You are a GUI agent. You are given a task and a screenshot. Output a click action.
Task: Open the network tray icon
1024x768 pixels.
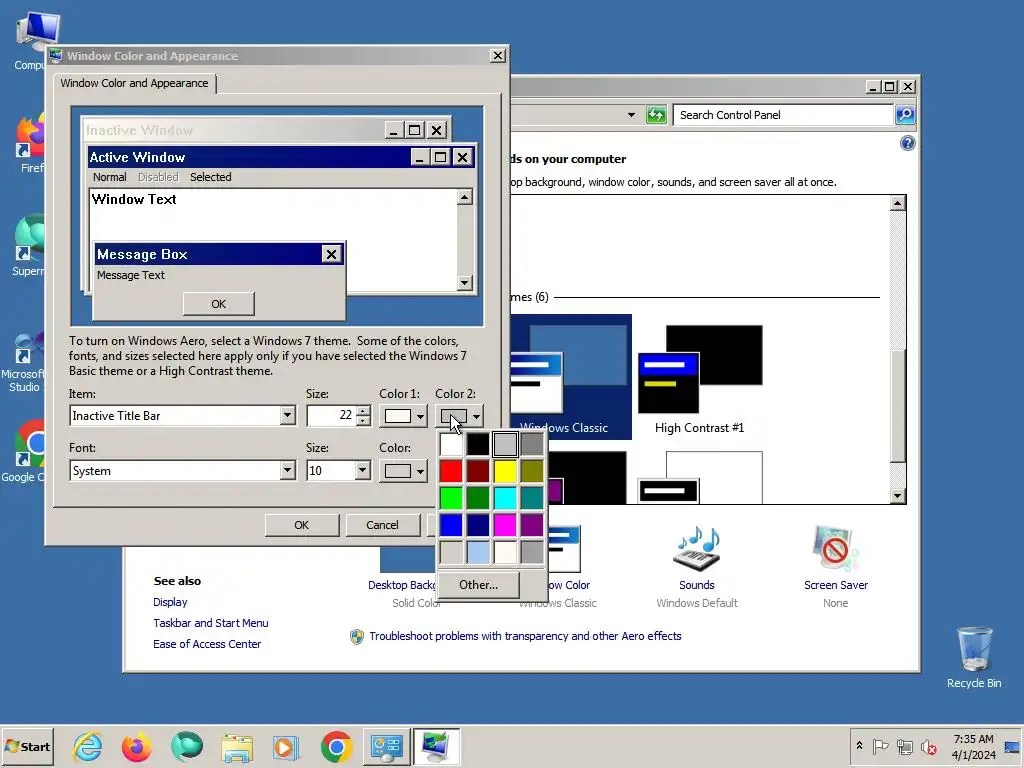click(x=904, y=746)
